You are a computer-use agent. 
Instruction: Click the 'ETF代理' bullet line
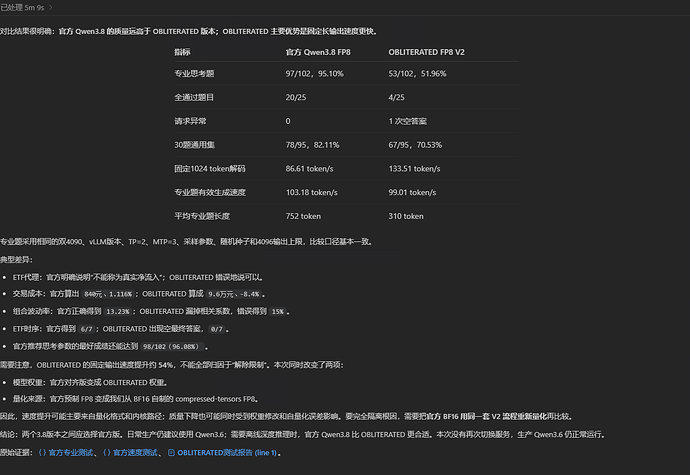point(138,277)
